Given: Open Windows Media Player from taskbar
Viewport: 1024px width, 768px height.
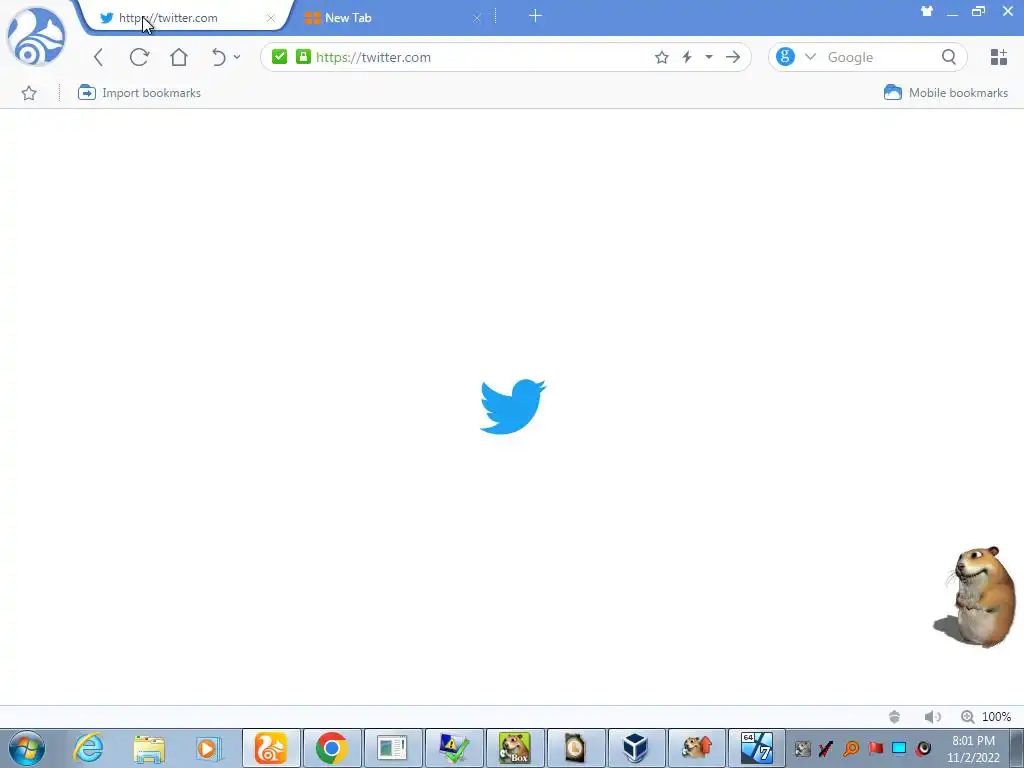Looking at the screenshot, I should [209, 748].
